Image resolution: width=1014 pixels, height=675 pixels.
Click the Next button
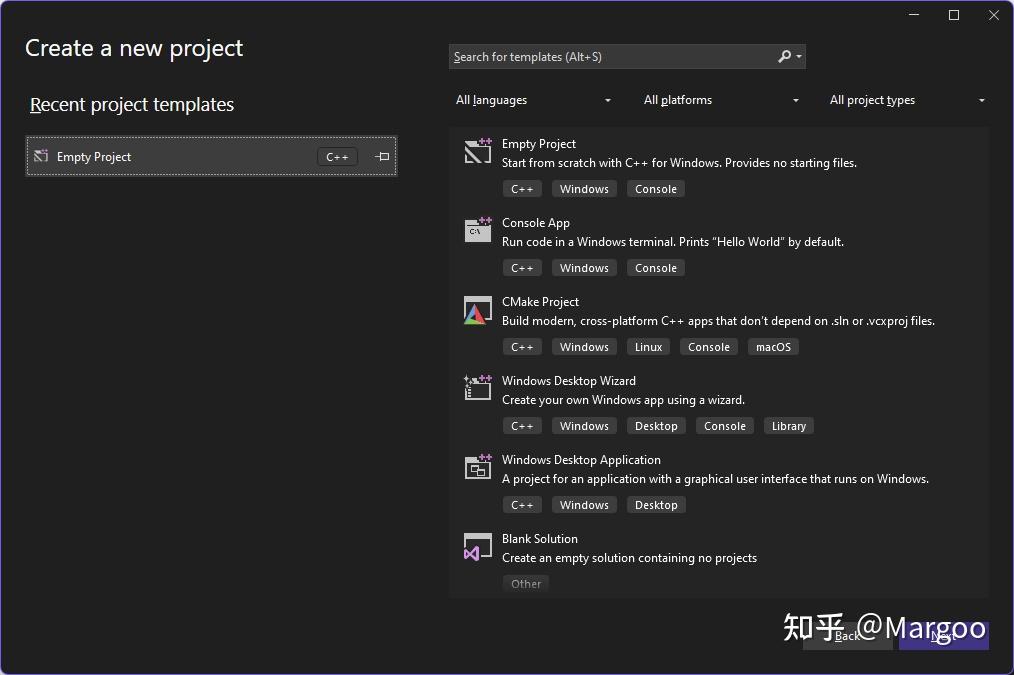click(x=944, y=636)
